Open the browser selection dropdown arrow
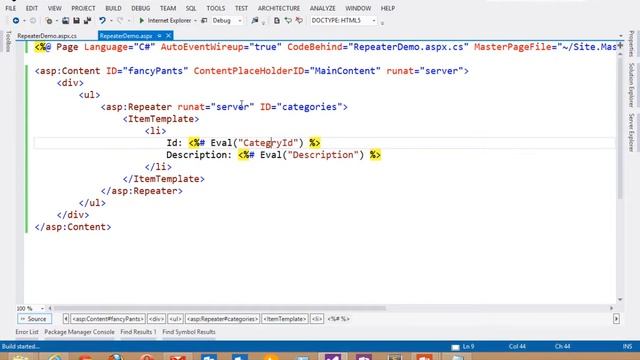The image size is (640, 360). [x=195, y=21]
